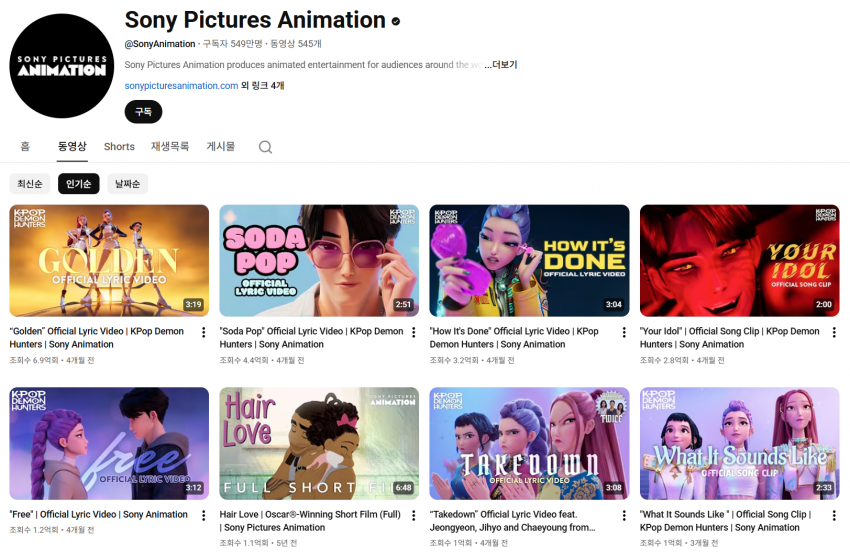Open more options for the Soda Pop video
The height and width of the screenshot is (560, 850).
coord(414,332)
